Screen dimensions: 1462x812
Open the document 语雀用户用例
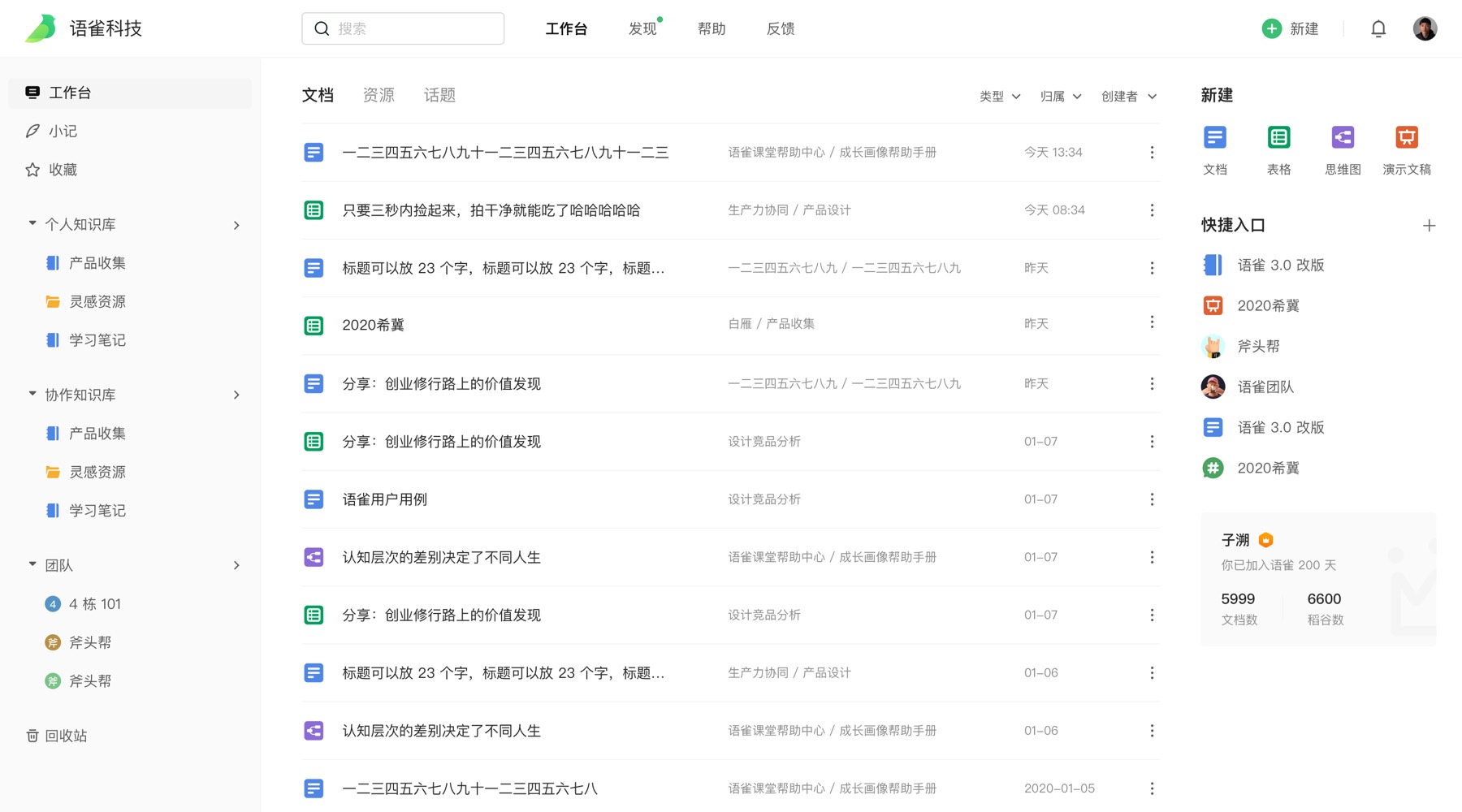tap(385, 499)
